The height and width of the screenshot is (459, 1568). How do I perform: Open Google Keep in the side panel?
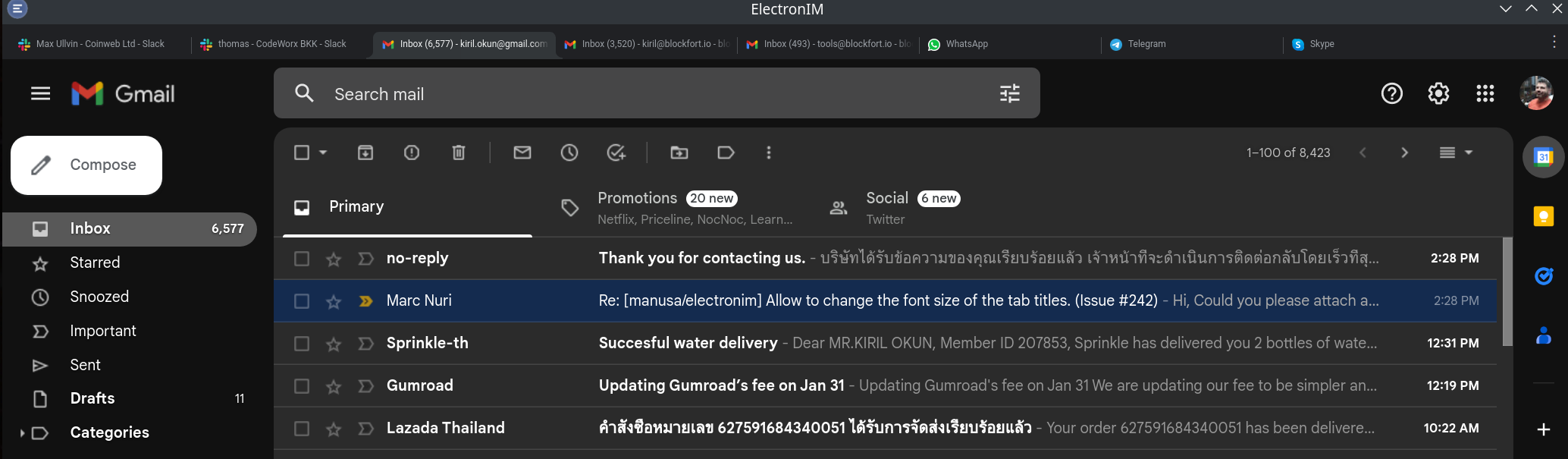(x=1544, y=216)
